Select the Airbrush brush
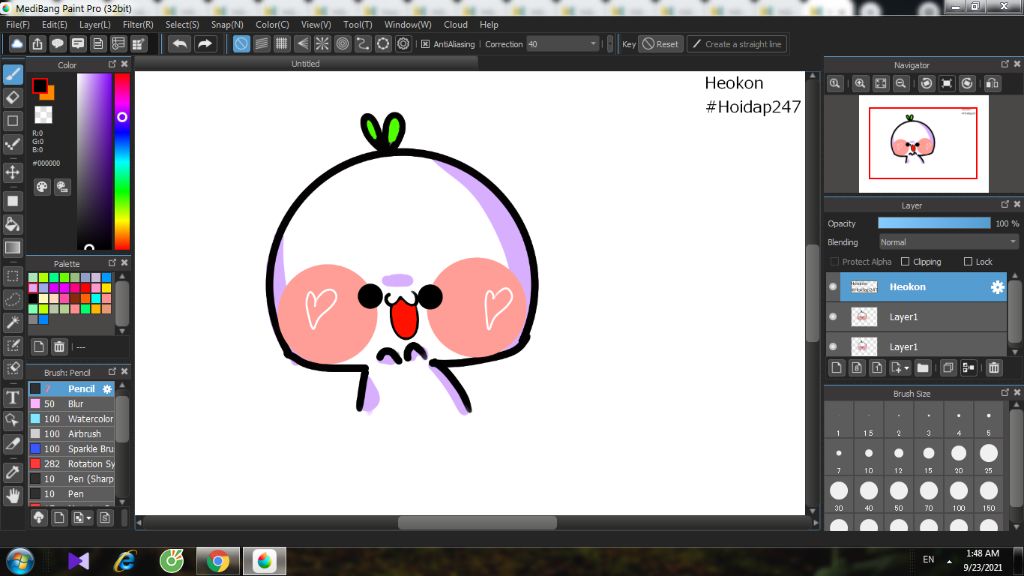 (72, 434)
